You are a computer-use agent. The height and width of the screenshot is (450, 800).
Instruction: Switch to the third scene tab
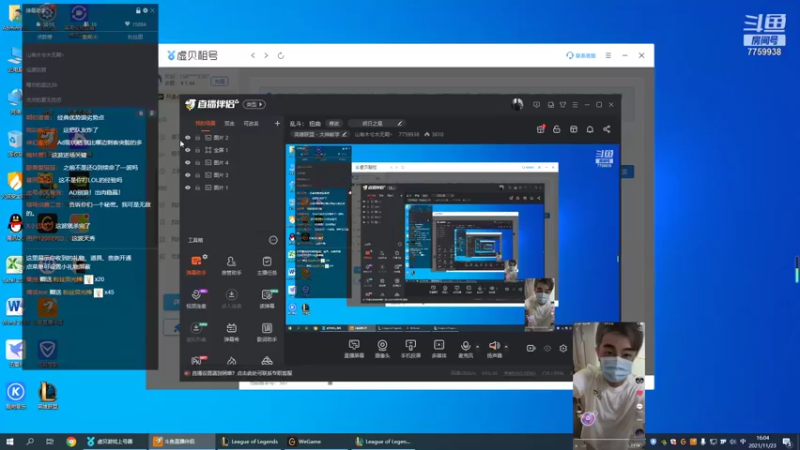click(251, 123)
